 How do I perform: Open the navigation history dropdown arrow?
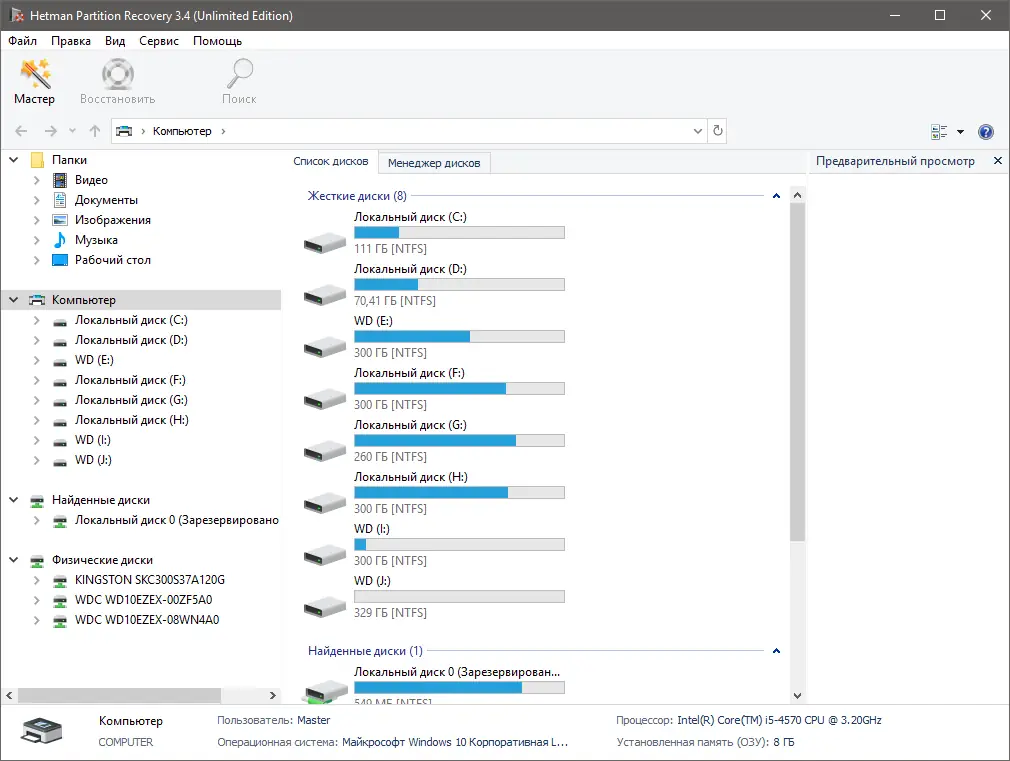[x=72, y=131]
